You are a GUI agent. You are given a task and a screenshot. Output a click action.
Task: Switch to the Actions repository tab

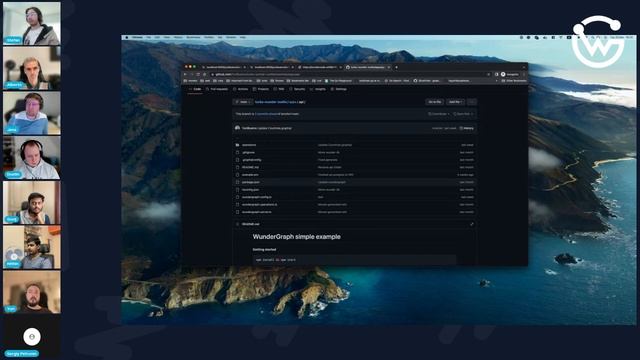[x=241, y=89]
